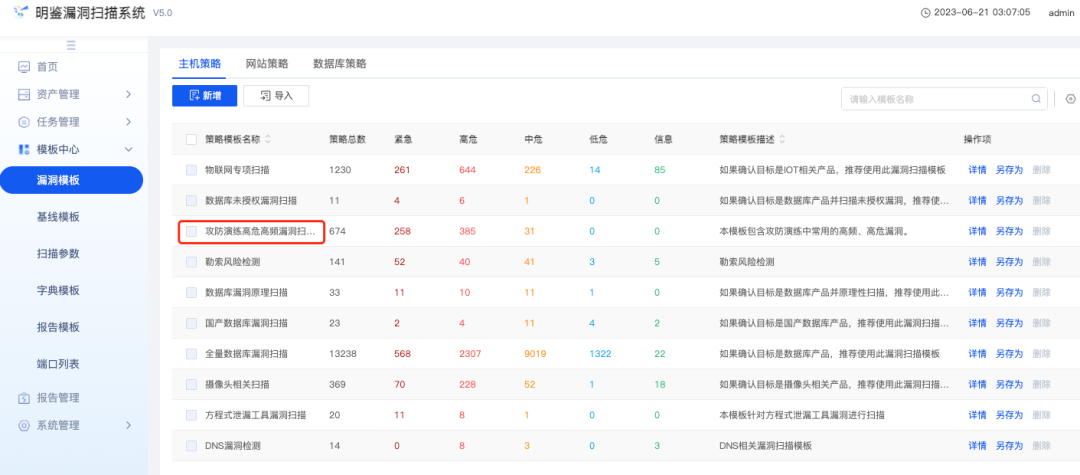Sort by 策略模板名称 column arrows

click(x=267, y=139)
